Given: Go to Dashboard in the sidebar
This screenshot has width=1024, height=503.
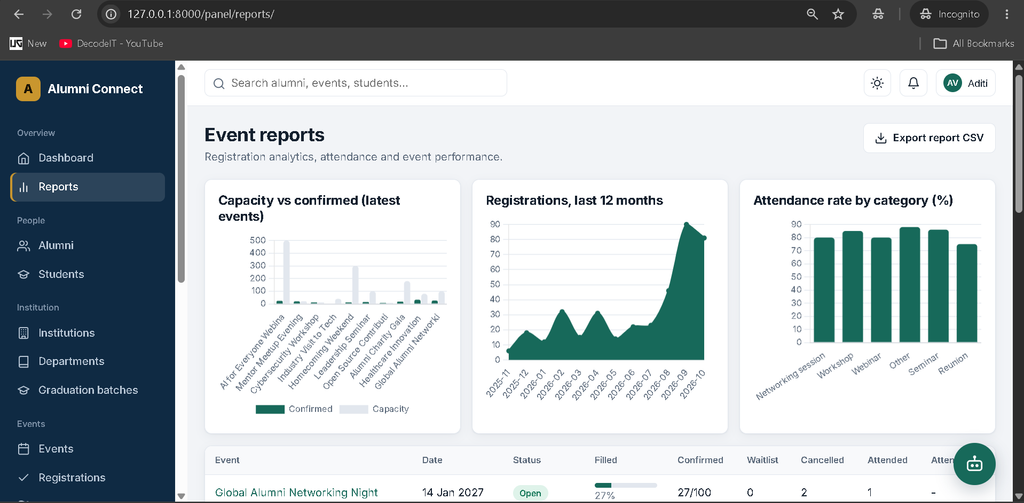Looking at the screenshot, I should 88,158.
